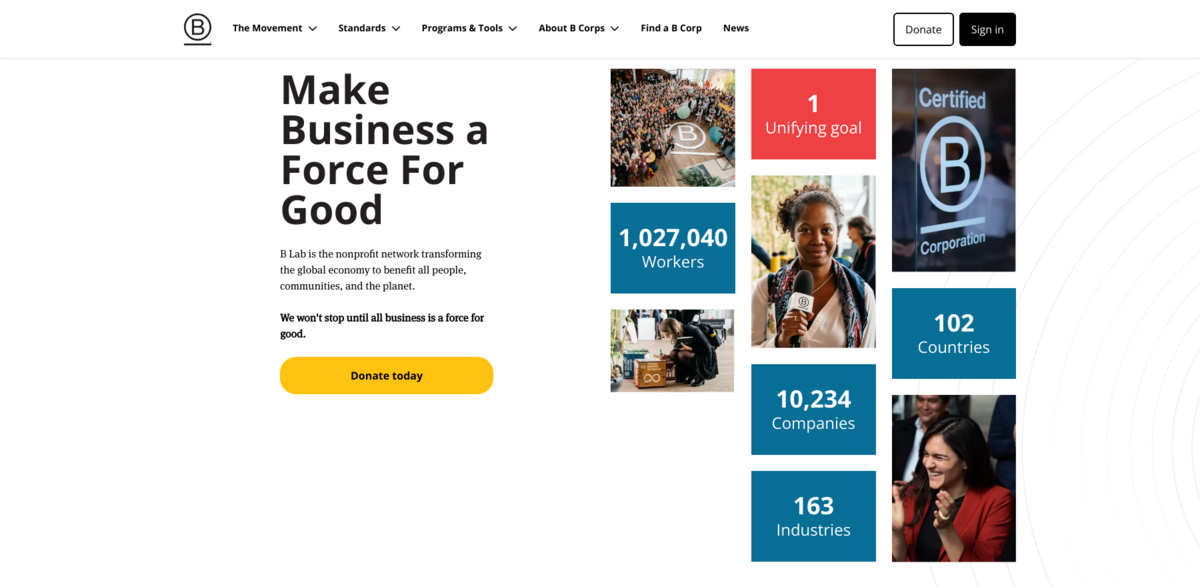Viewport: 1200px width, 587px height.
Task: Open Programs & Tools dropdown chevron
Action: [x=513, y=29]
